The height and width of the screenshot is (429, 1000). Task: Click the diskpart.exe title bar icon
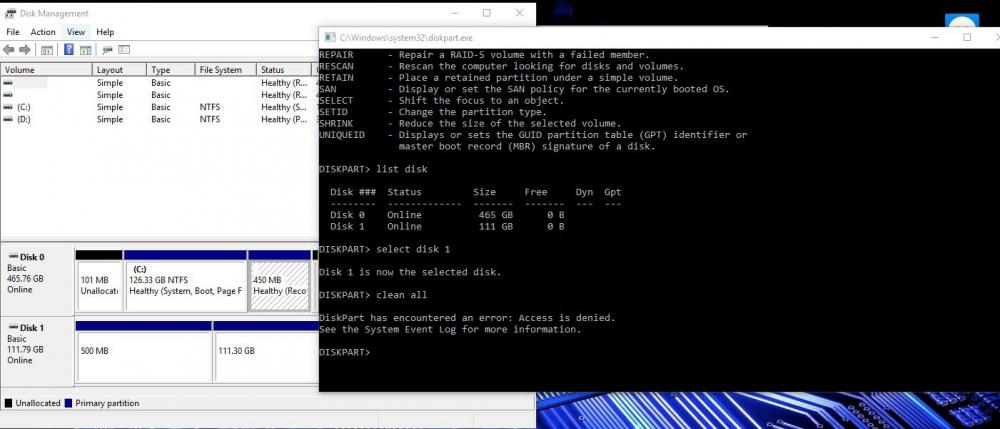pos(329,37)
